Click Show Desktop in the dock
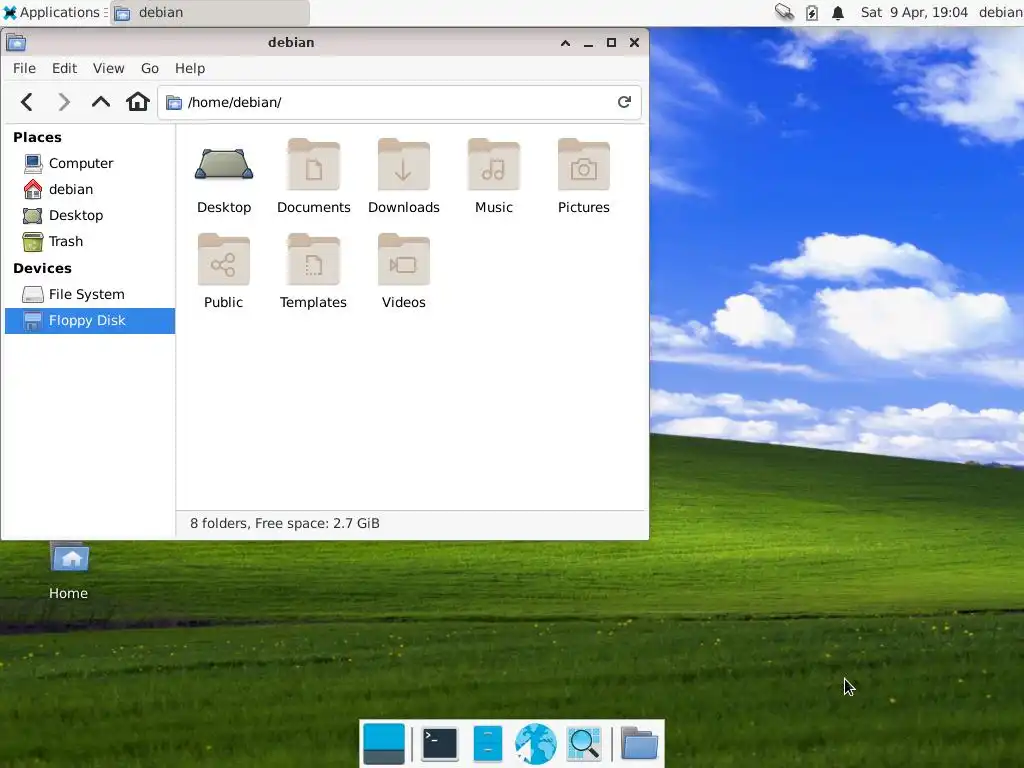The image size is (1024, 768). [384, 743]
